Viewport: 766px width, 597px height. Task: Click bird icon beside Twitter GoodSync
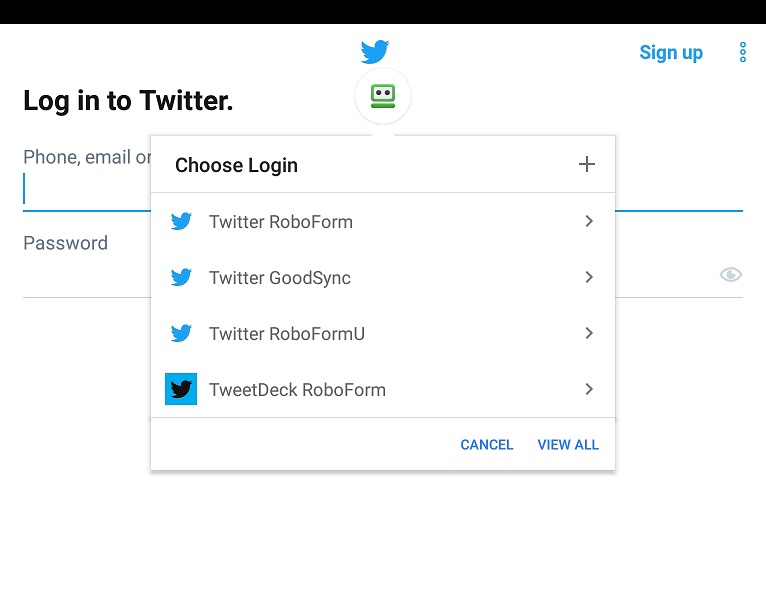click(181, 277)
